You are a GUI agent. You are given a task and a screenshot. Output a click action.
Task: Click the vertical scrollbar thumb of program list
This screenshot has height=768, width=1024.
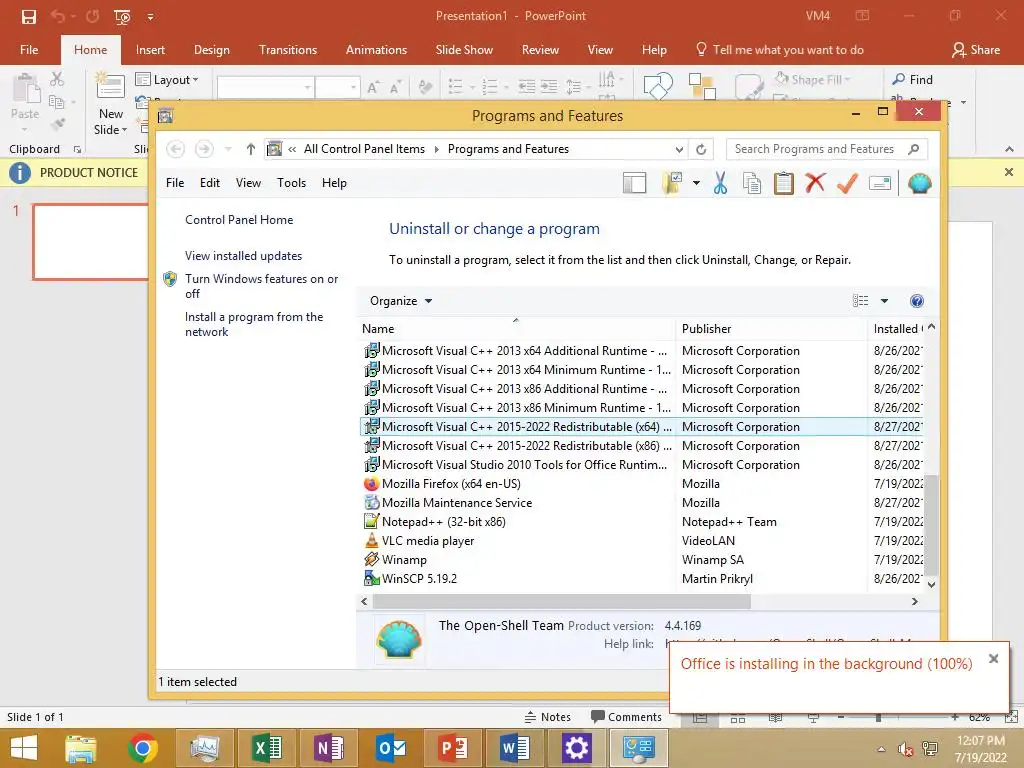click(931, 526)
